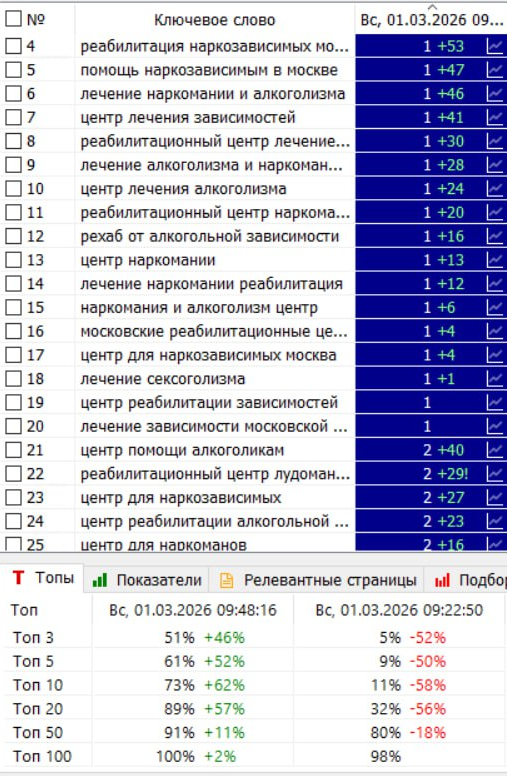The width and height of the screenshot is (507, 776).
Task: Check the box for row 7
Action: coord(13,117)
